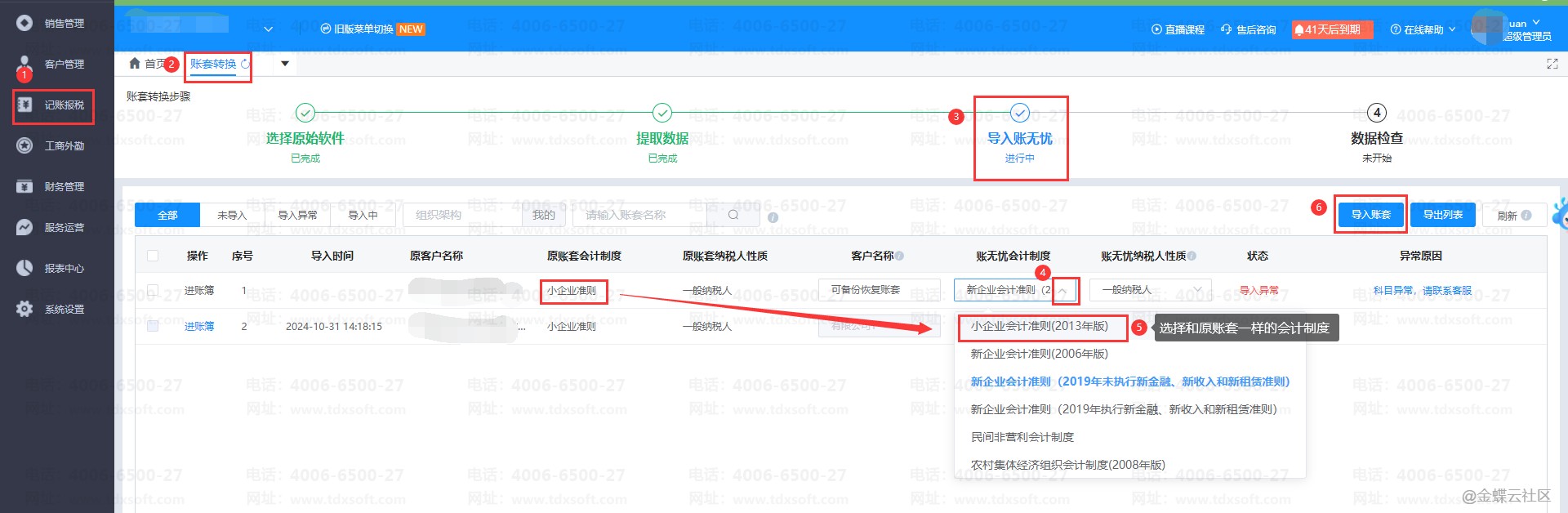The image size is (1568, 513).
Task: Check the first row checkbox
Action: (153, 290)
